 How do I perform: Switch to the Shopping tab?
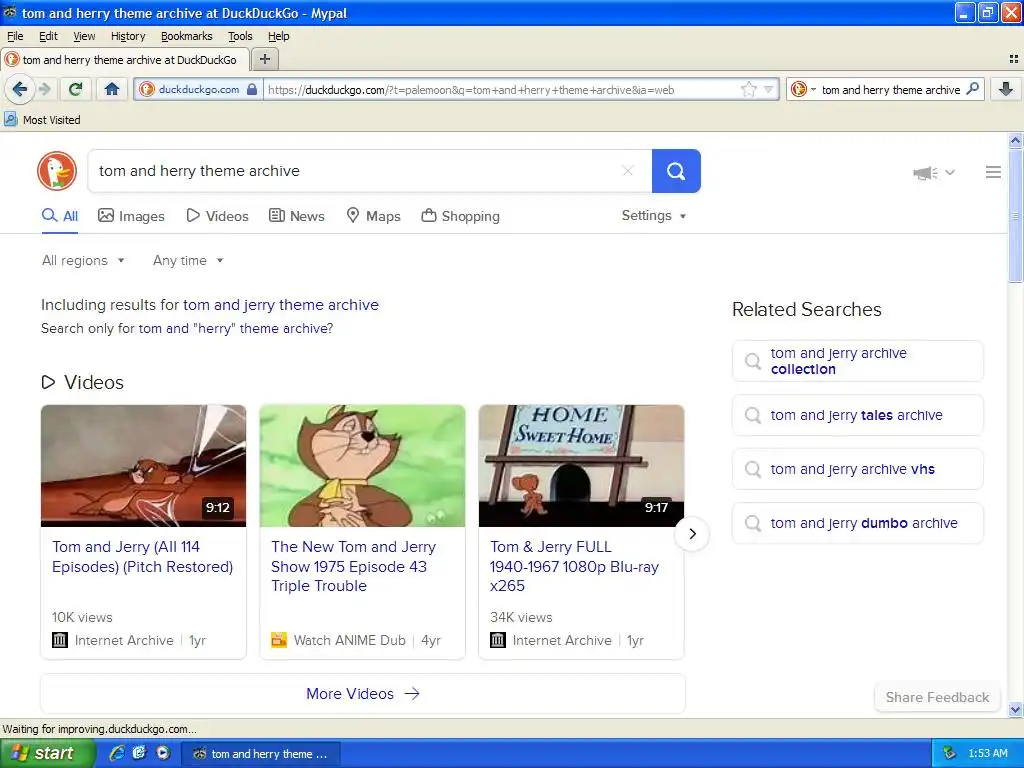(x=460, y=216)
